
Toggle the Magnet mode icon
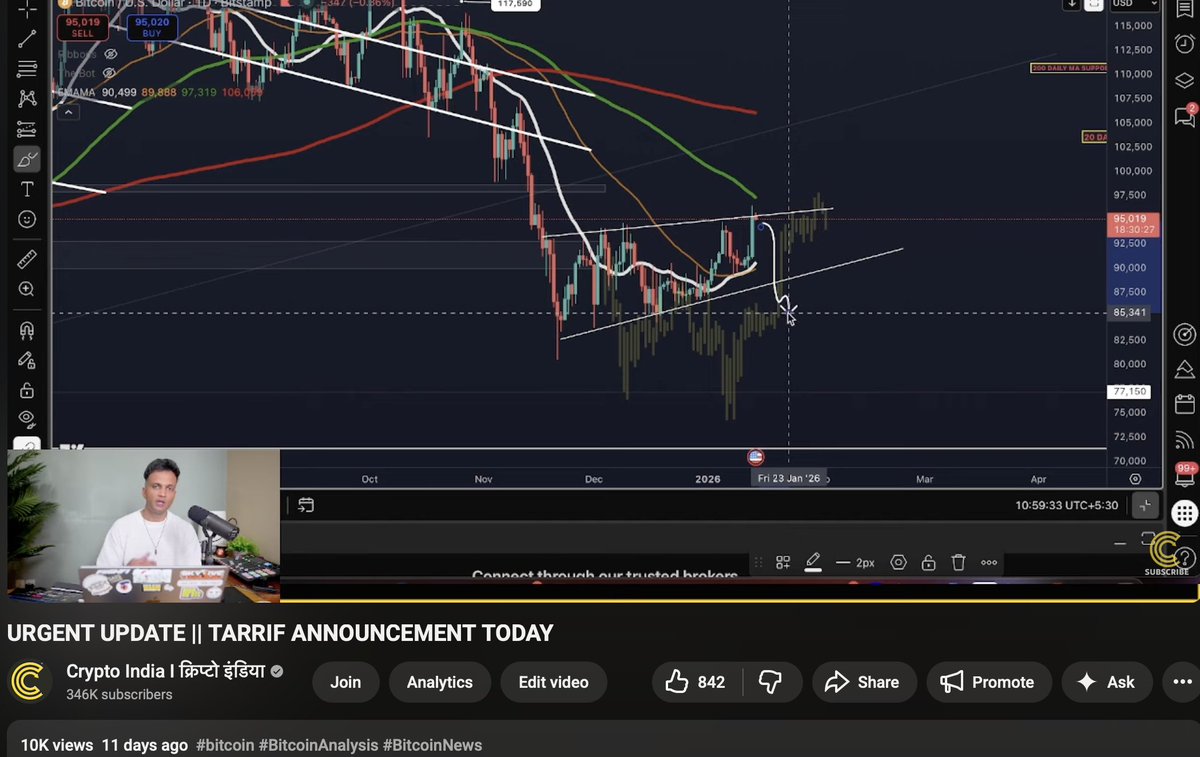[x=27, y=330]
